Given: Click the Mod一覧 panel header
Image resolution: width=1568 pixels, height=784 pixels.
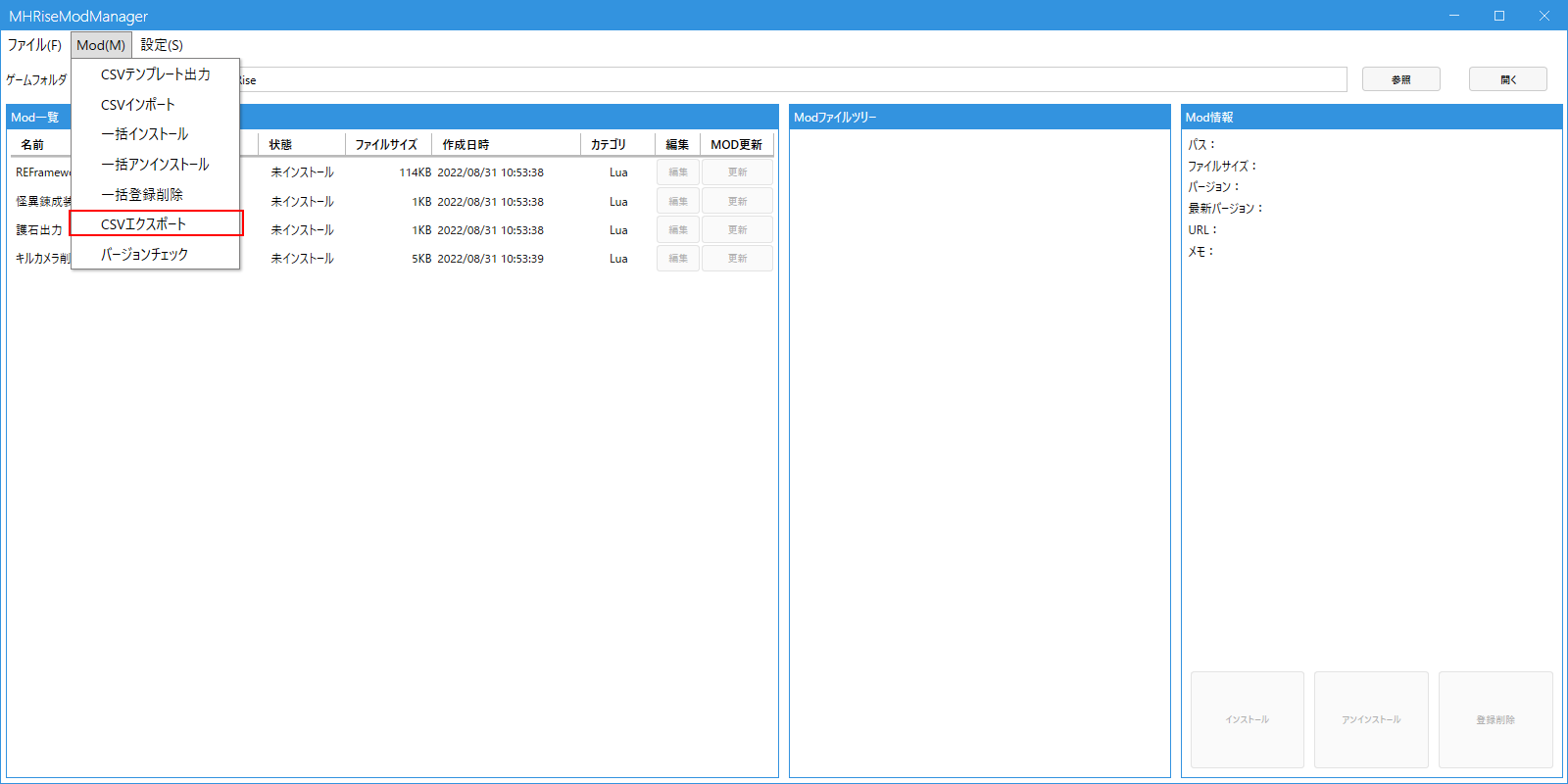Looking at the screenshot, I should (x=392, y=117).
